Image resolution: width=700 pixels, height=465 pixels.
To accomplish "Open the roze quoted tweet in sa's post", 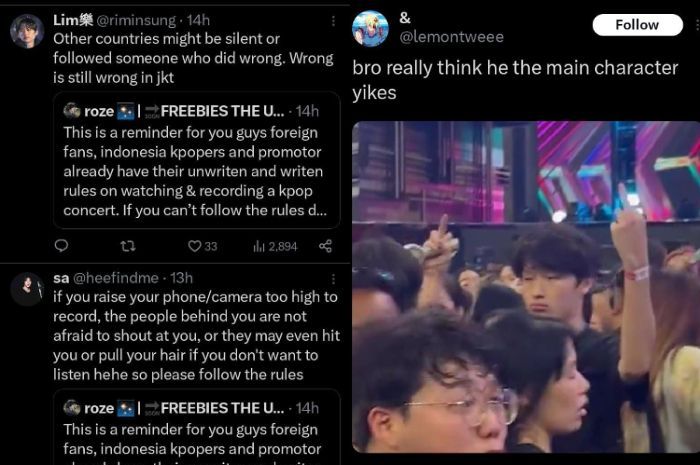I will click(196, 427).
